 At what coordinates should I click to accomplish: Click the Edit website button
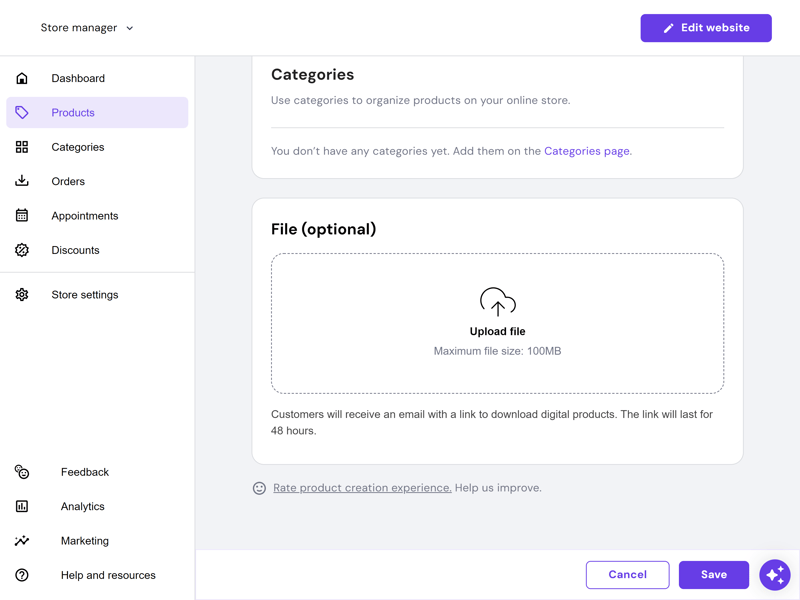(706, 28)
